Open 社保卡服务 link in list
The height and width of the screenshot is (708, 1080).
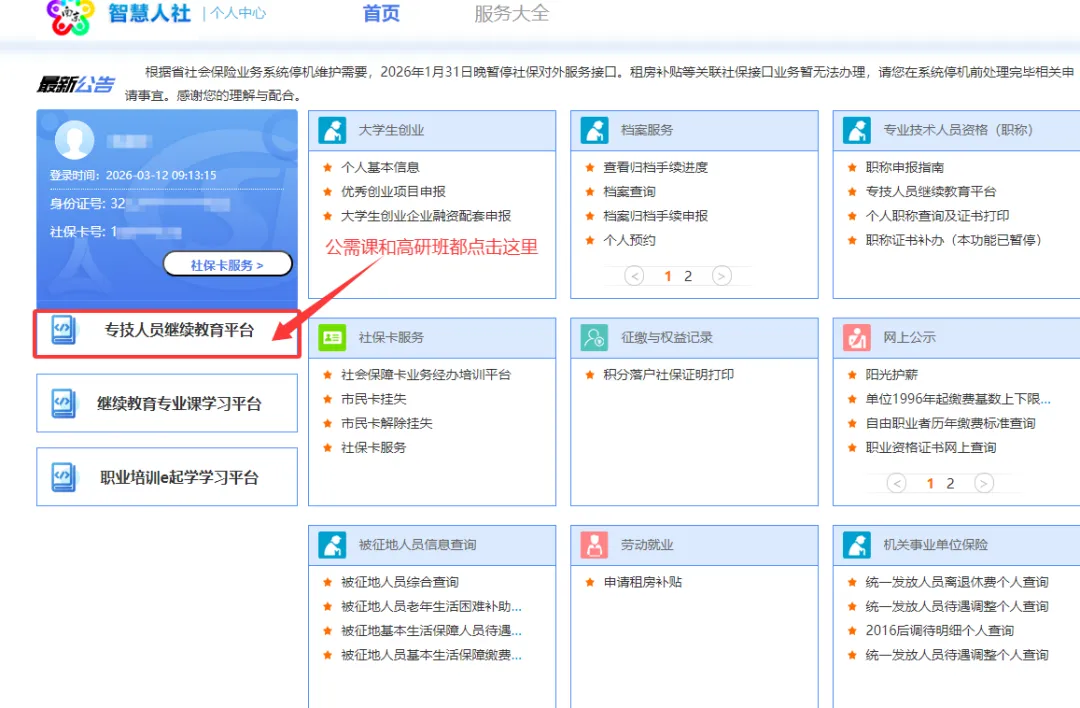374,448
